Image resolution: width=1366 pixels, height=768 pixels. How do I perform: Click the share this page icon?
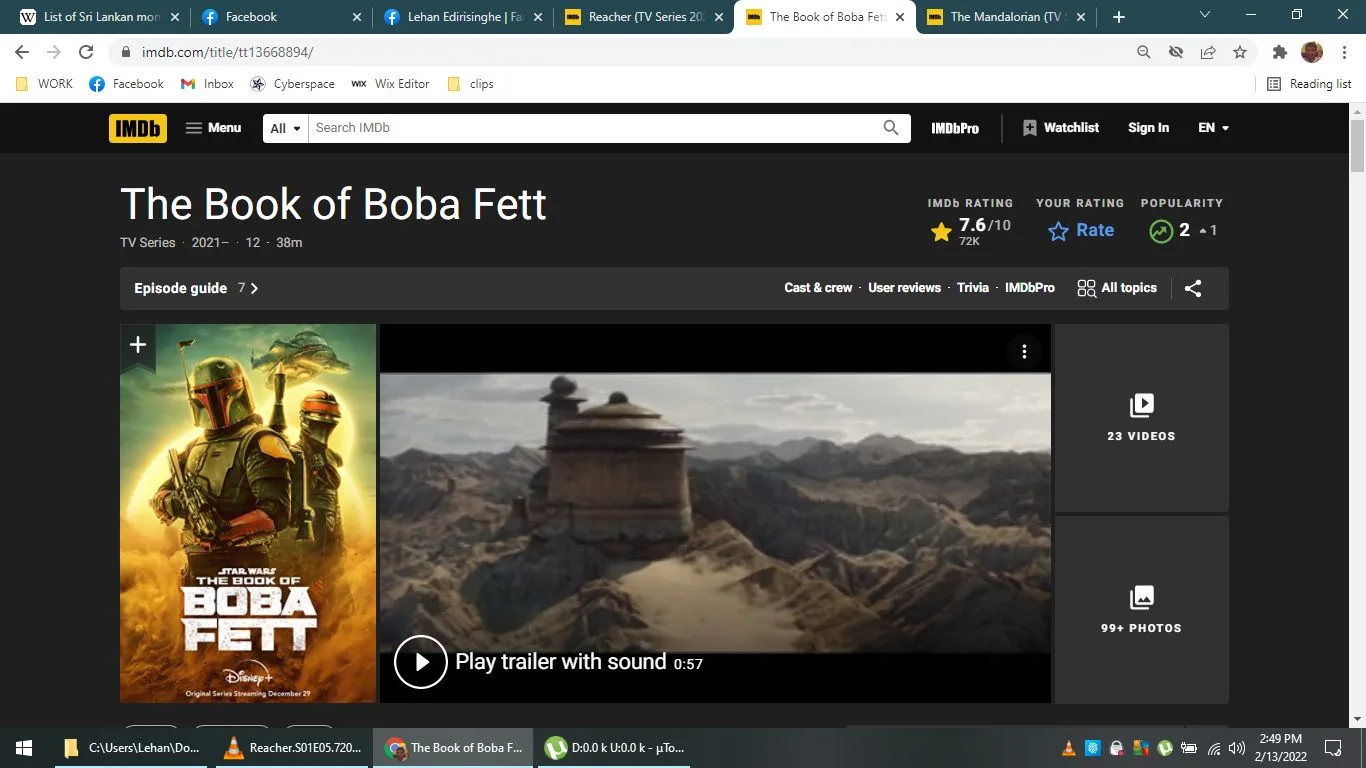[x=1208, y=52]
